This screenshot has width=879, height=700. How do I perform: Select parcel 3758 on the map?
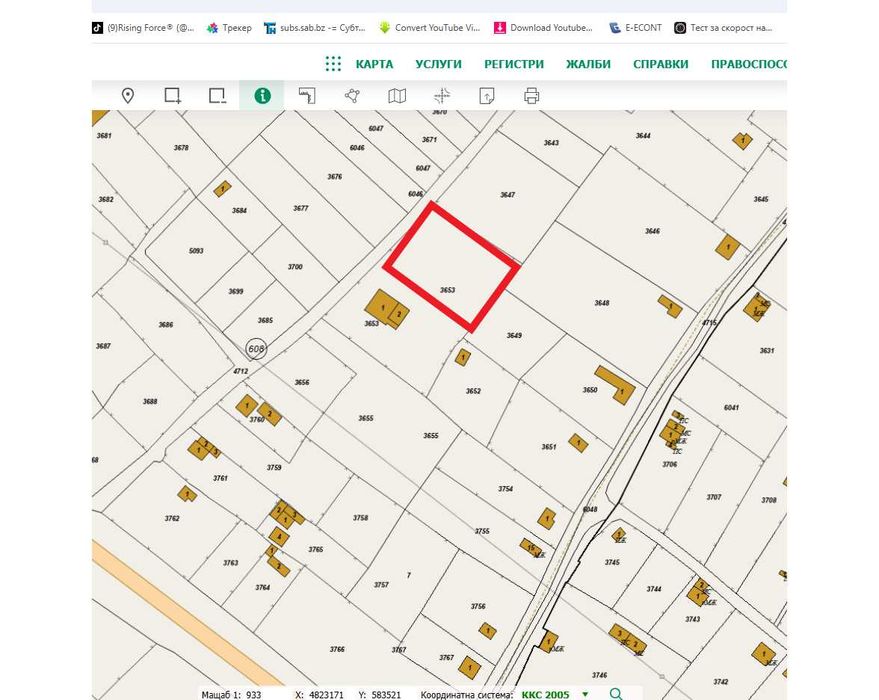[x=360, y=518]
